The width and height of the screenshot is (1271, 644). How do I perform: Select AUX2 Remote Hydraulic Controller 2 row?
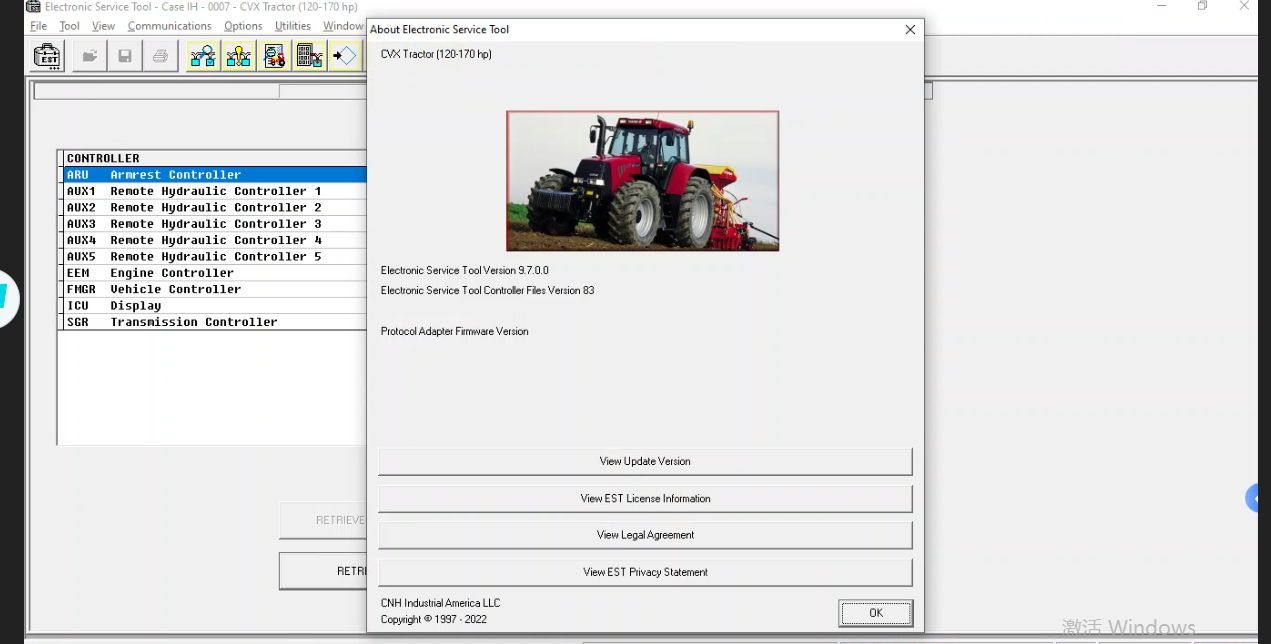coord(215,207)
